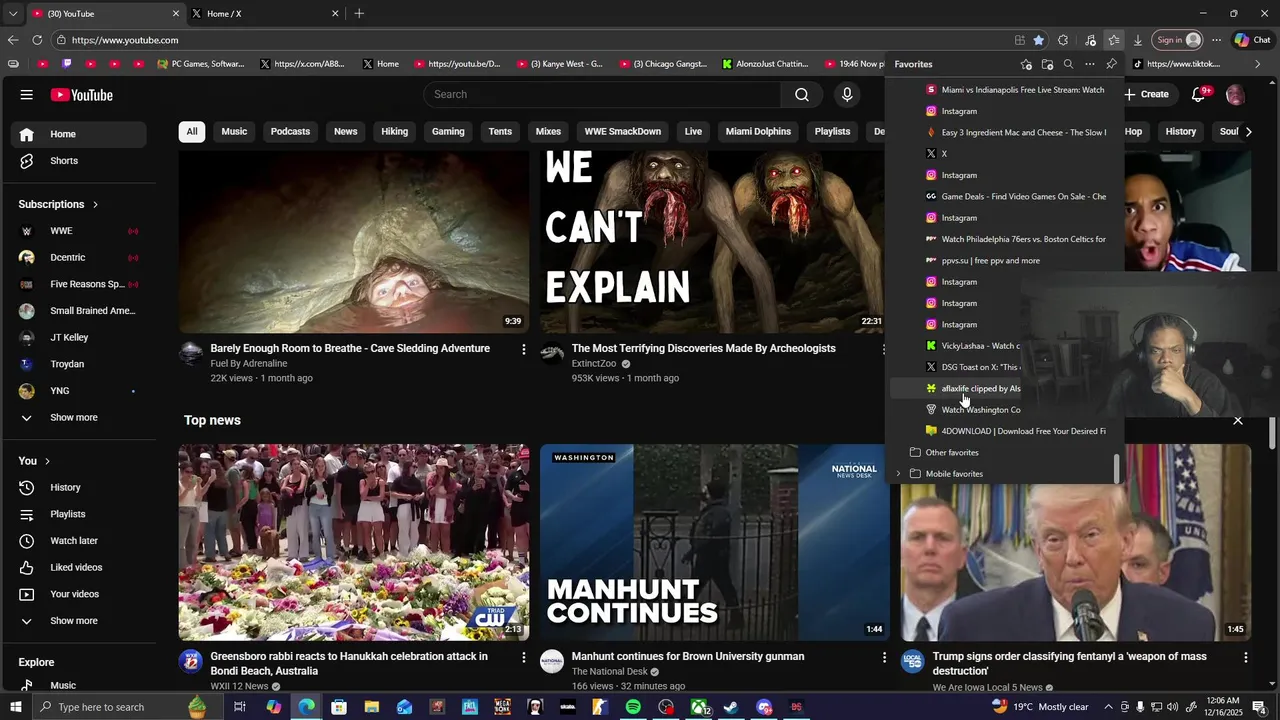Open browser Extensions puzzle icon
Screen dimensions: 1280x720
click(x=1063, y=40)
